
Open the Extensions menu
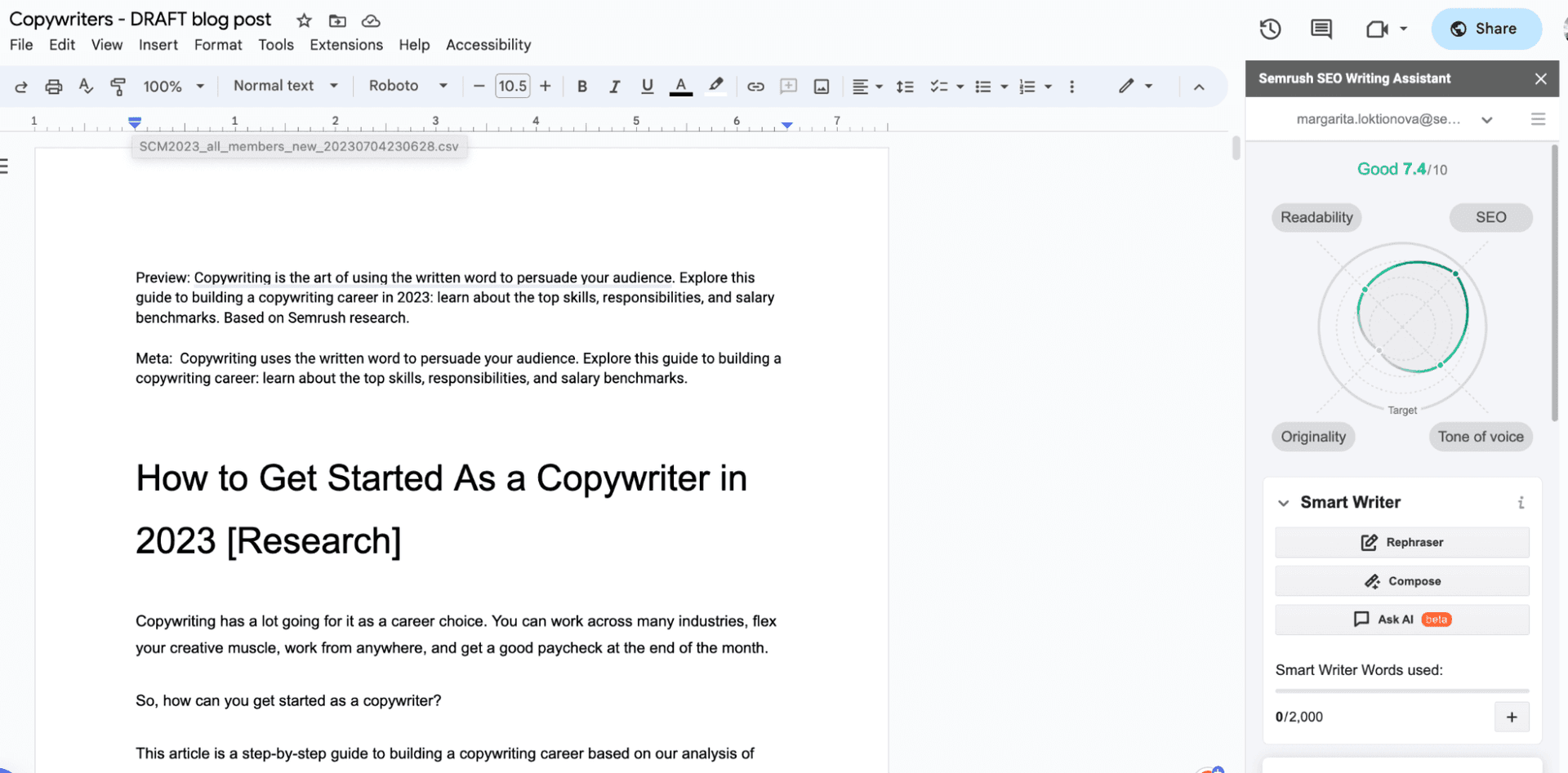coord(346,45)
